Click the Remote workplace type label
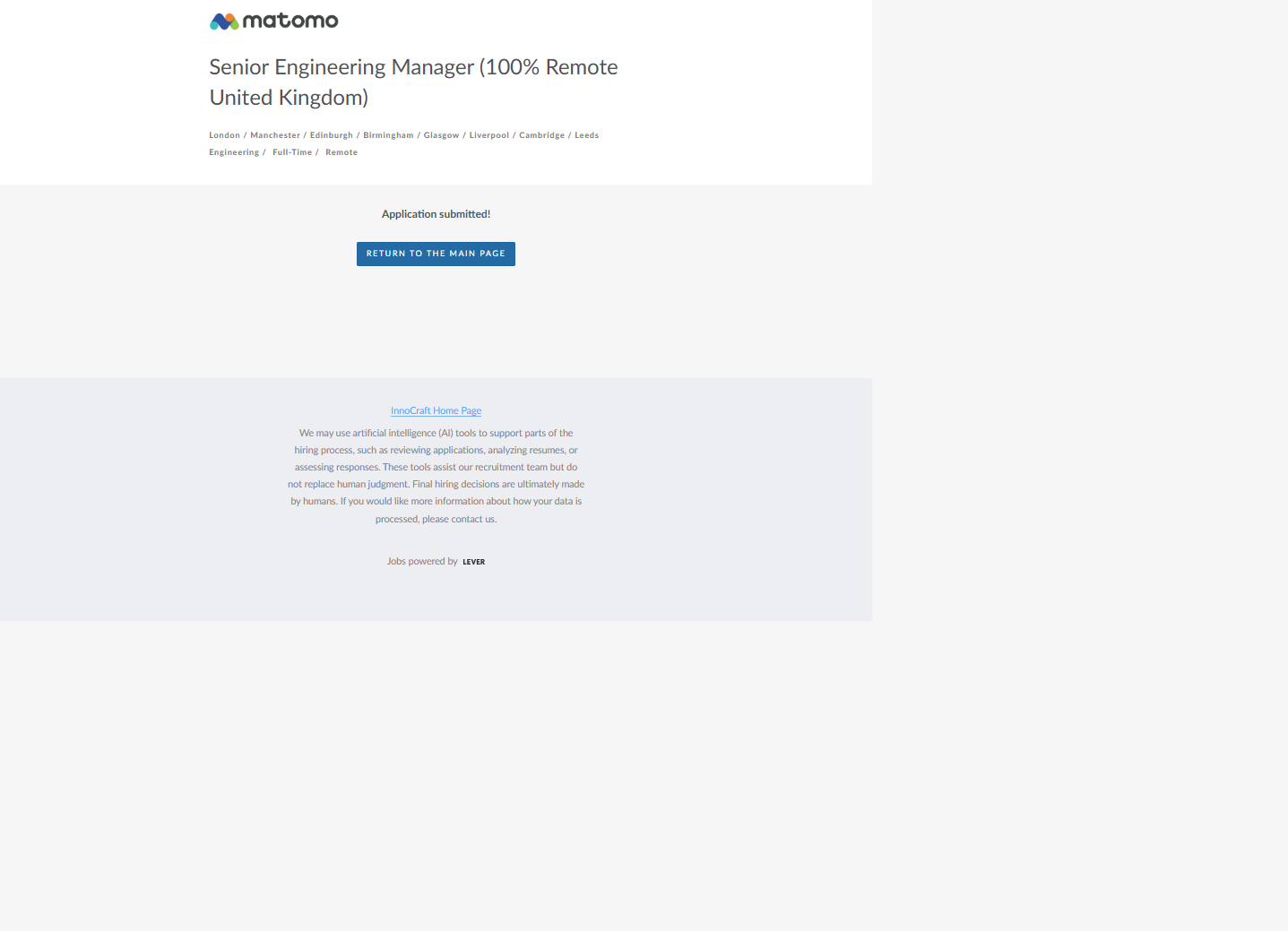 pos(341,152)
